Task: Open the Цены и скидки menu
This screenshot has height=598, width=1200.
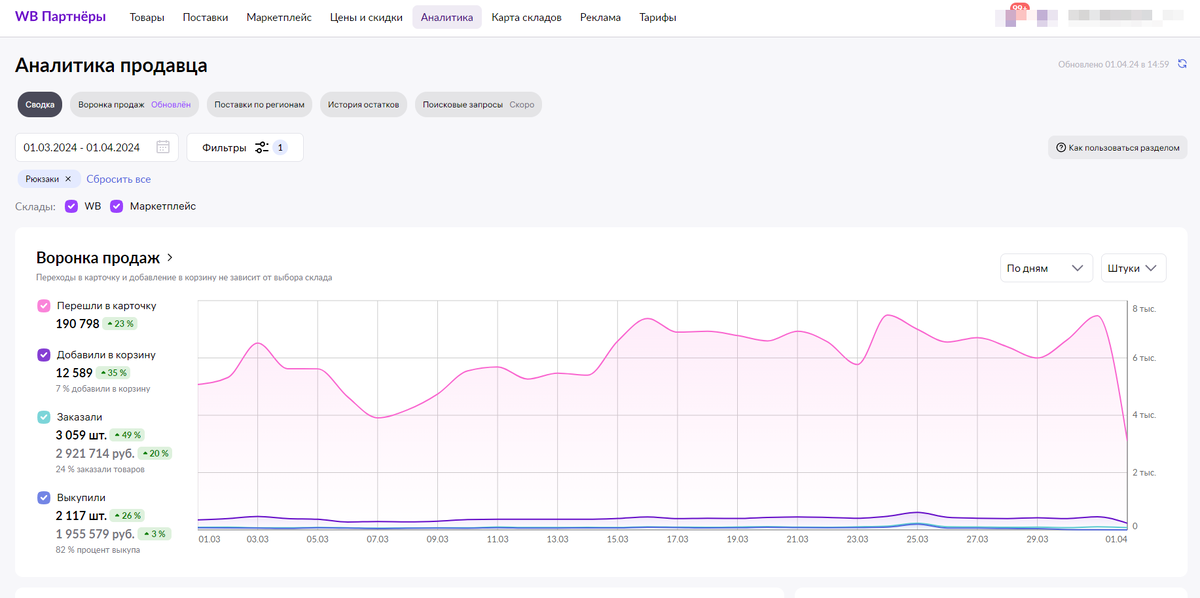Action: (366, 17)
